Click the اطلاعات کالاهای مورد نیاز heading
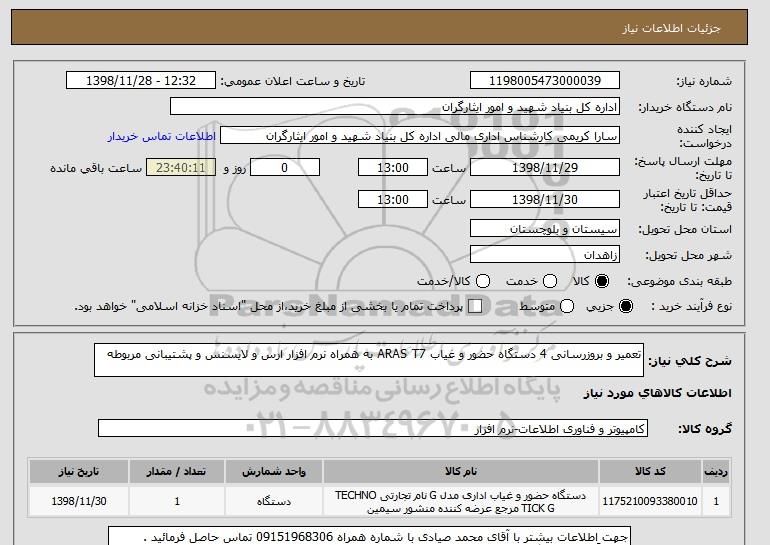Viewport: 770px width, 545px height. click(x=658, y=393)
